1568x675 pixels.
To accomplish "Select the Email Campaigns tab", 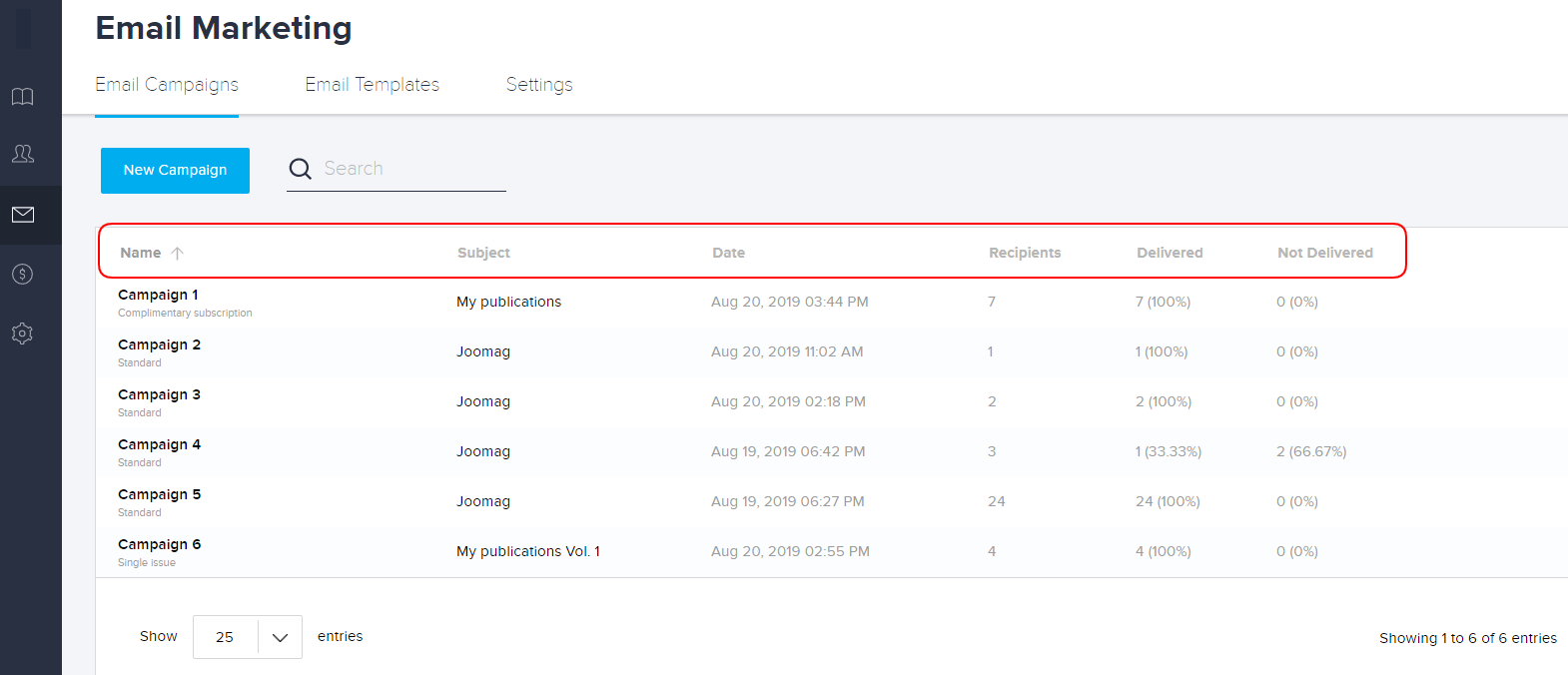I will tap(167, 85).
